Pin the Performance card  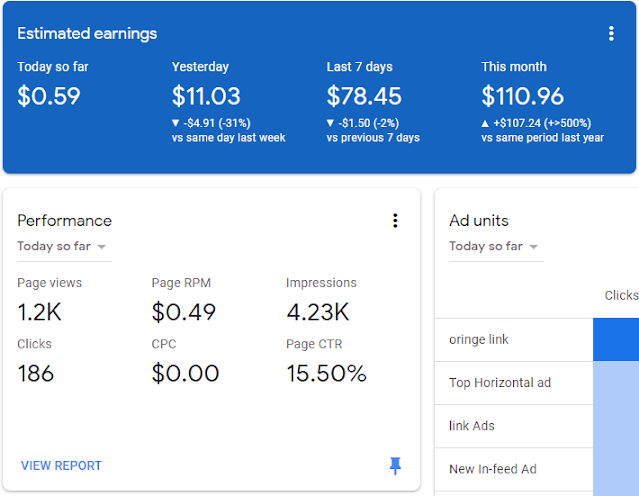395,465
